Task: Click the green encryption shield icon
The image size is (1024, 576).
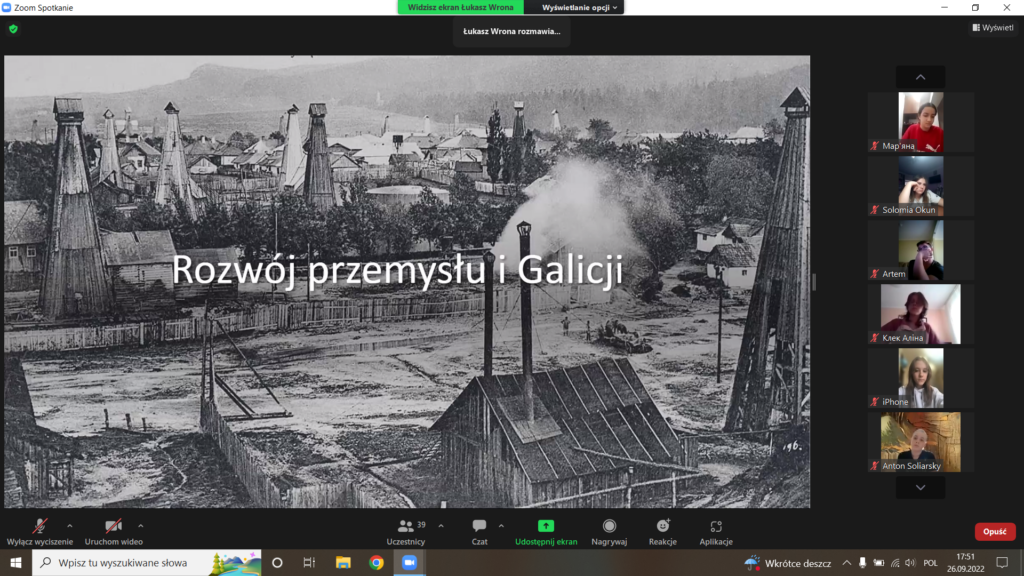Action: [x=13, y=29]
